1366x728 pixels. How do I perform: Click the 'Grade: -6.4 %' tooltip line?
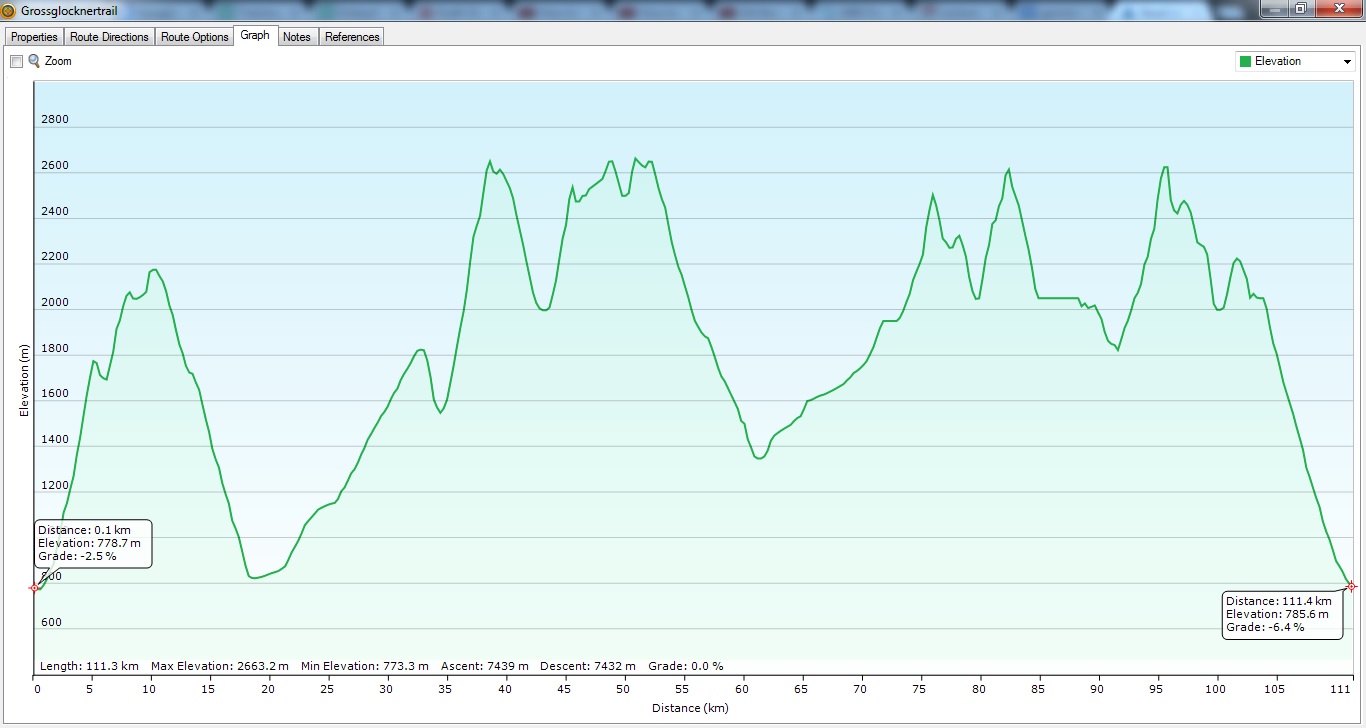(x=1265, y=627)
